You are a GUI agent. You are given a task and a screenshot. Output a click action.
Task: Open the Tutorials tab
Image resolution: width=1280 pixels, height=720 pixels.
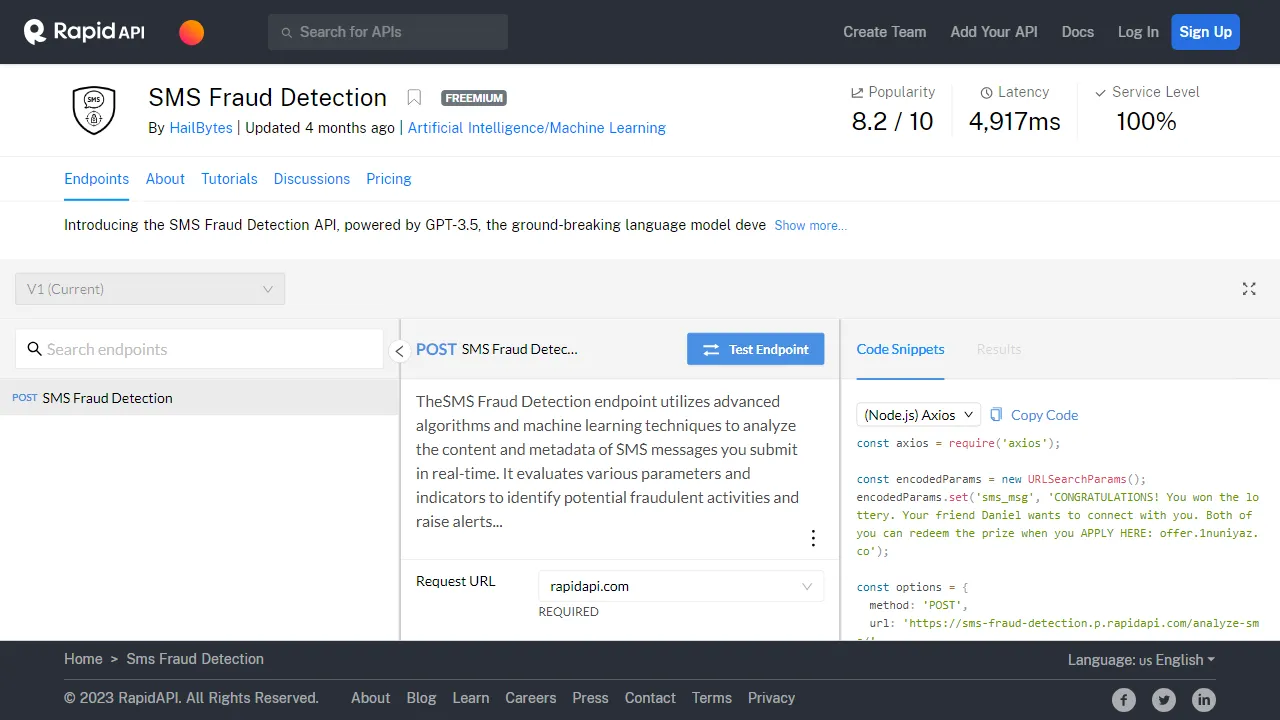coord(229,179)
